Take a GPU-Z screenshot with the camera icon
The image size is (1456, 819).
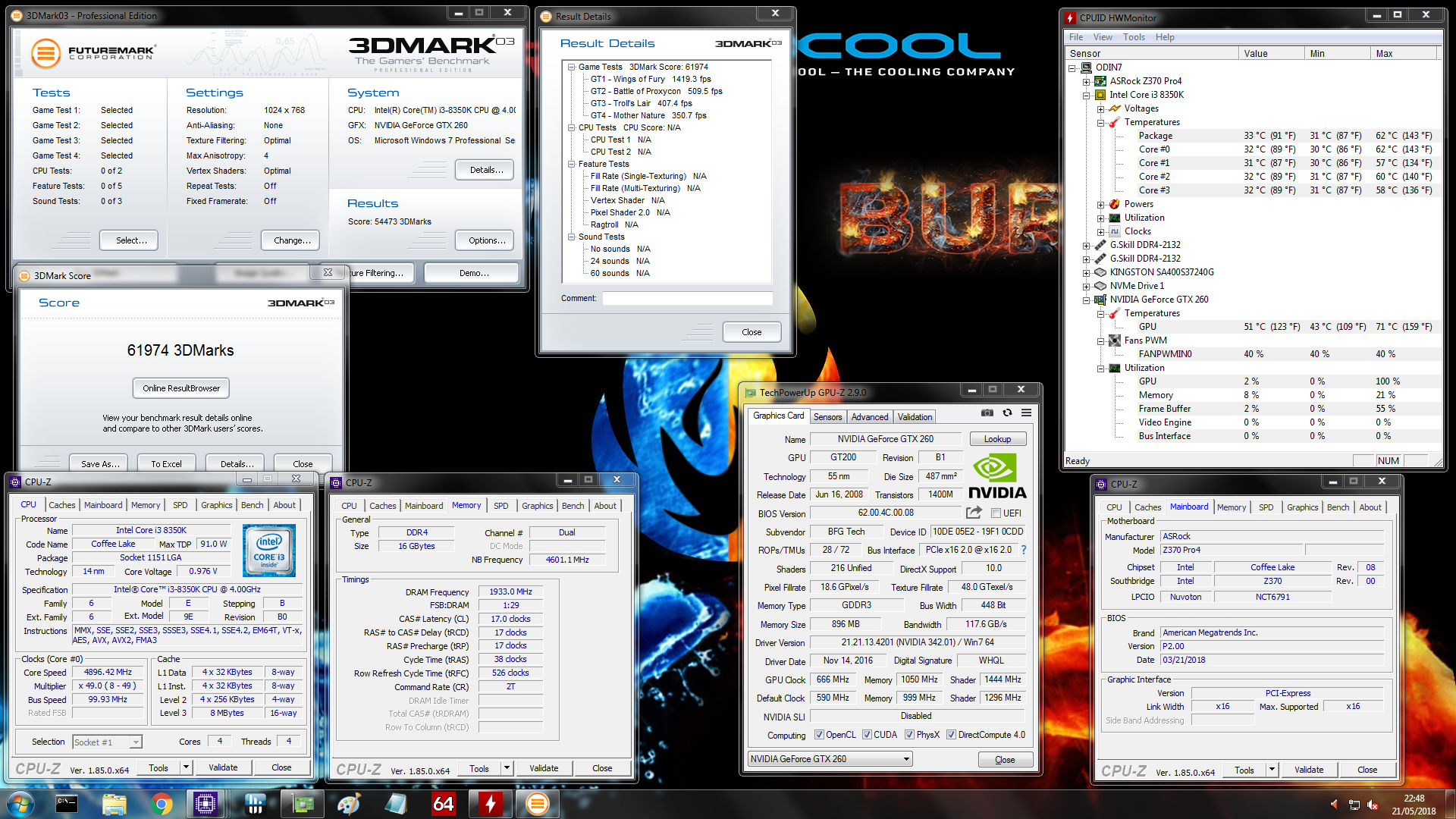coord(987,413)
